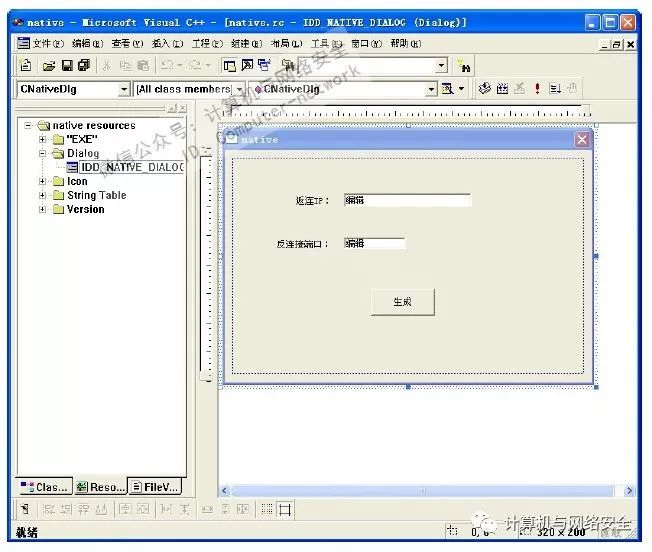
Task: Click the Undo arrow icon
Action: [167, 65]
